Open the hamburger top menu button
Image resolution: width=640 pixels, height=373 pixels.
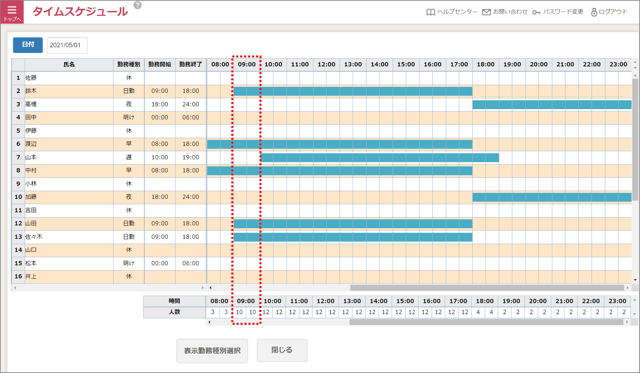point(12,12)
